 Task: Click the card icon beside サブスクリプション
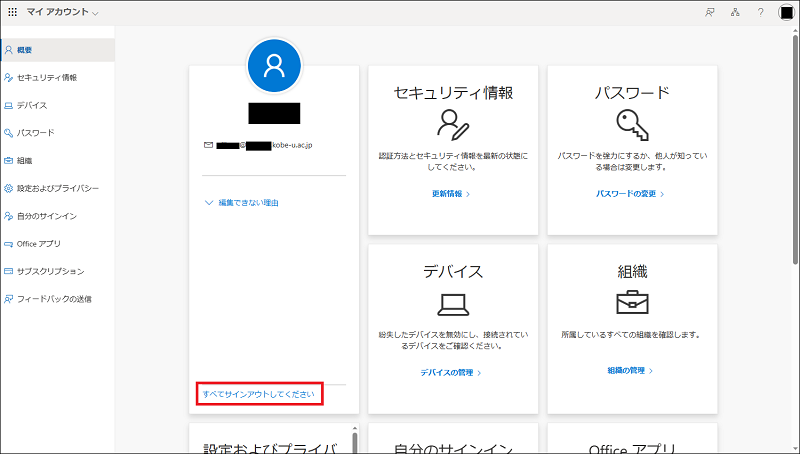(x=9, y=271)
